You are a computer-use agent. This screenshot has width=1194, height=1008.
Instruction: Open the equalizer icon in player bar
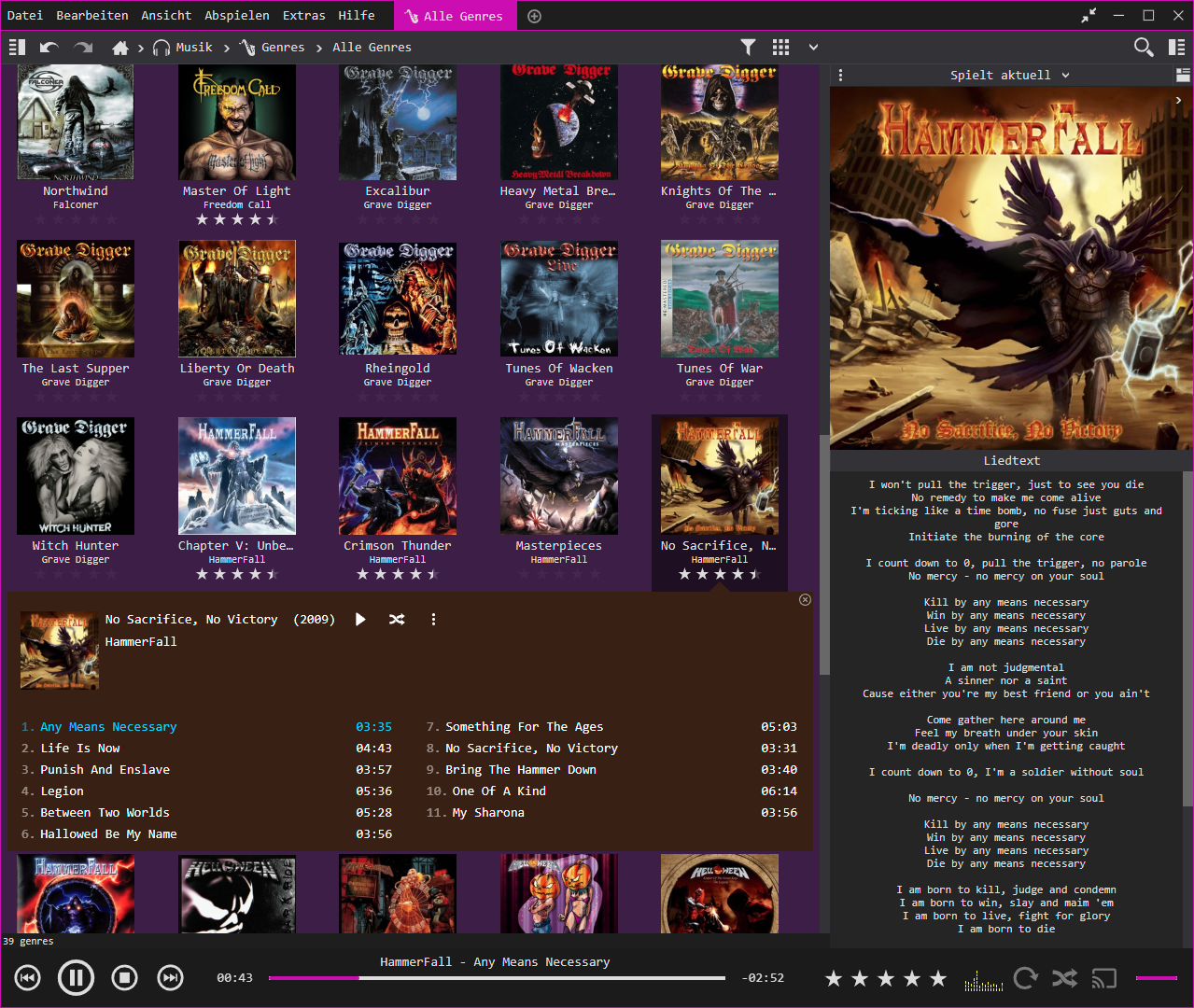983,979
